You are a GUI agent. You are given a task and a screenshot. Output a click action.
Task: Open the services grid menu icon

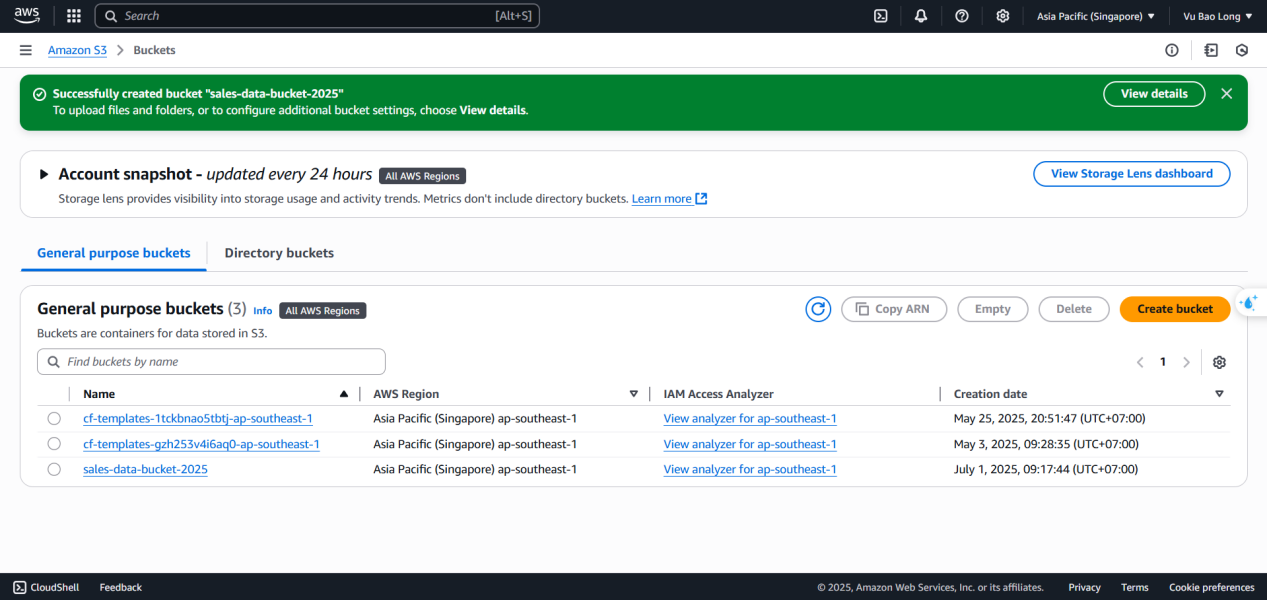74,16
